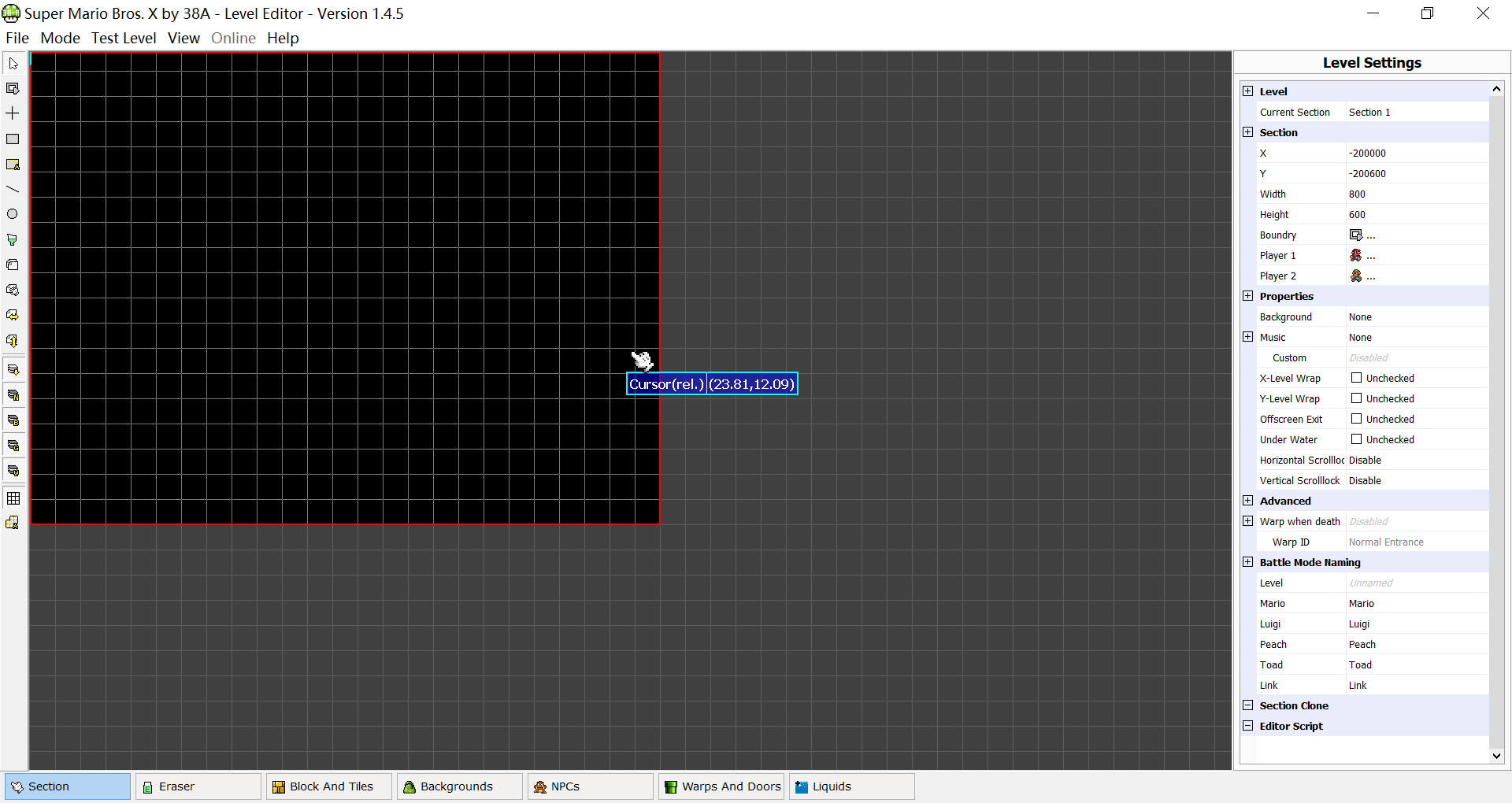The width and height of the screenshot is (1512, 803).
Task: Open the View menu
Action: 183,38
